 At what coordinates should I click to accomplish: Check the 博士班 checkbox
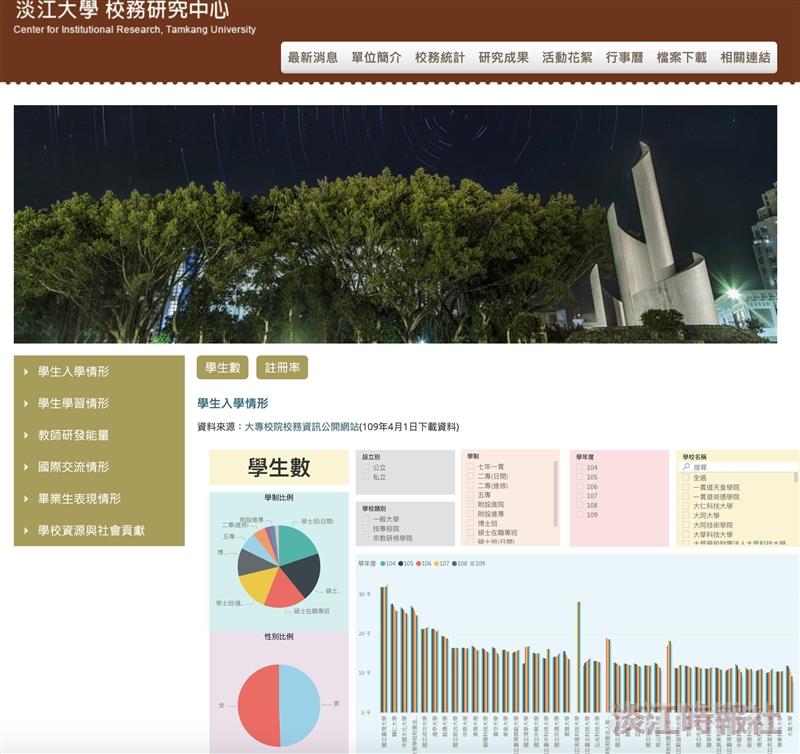[470, 523]
